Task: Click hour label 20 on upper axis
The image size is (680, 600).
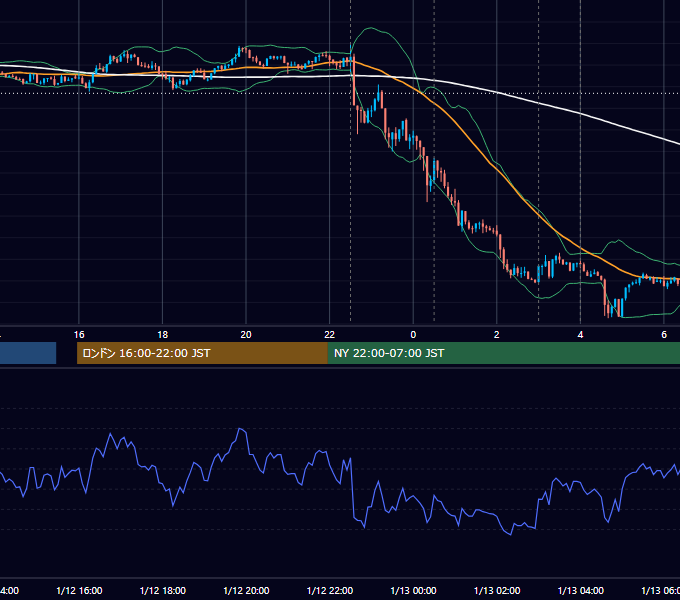Action: (x=246, y=335)
